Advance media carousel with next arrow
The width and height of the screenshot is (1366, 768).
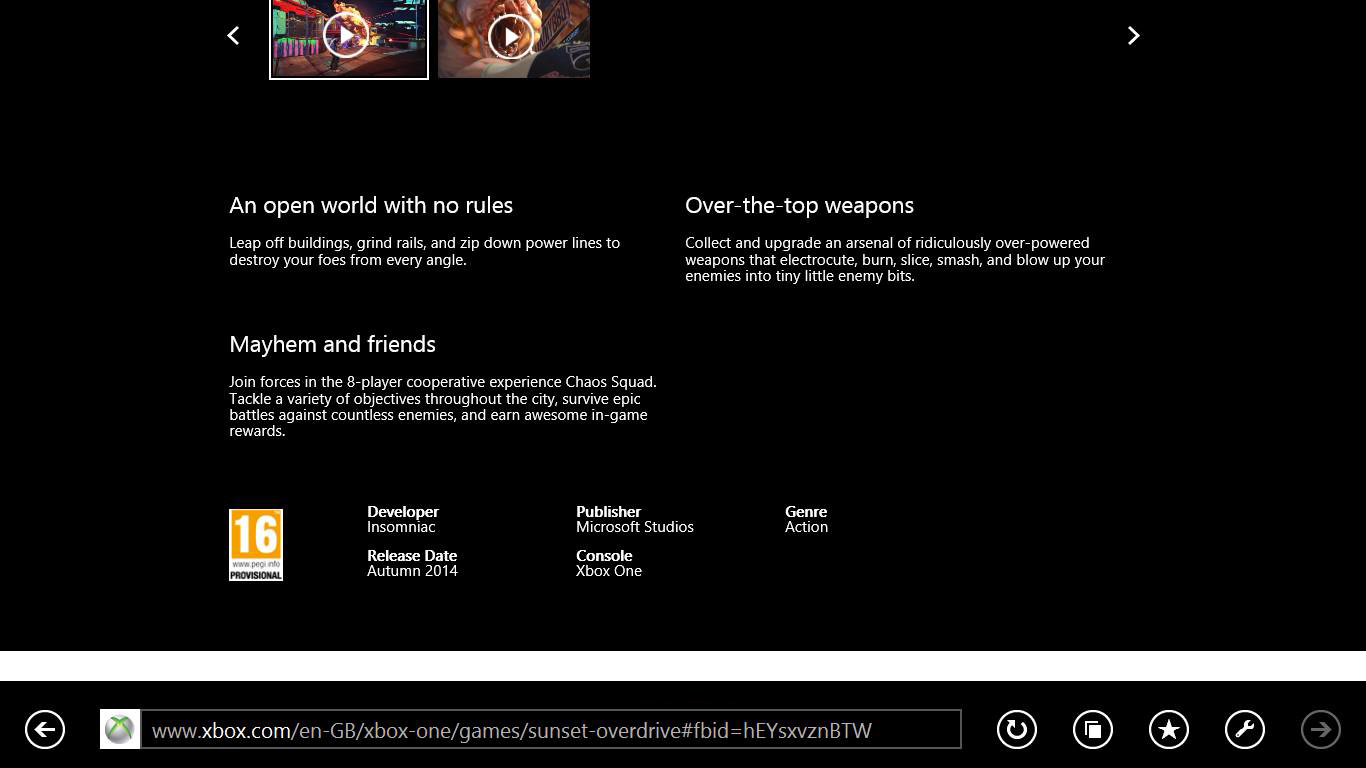pos(1133,36)
